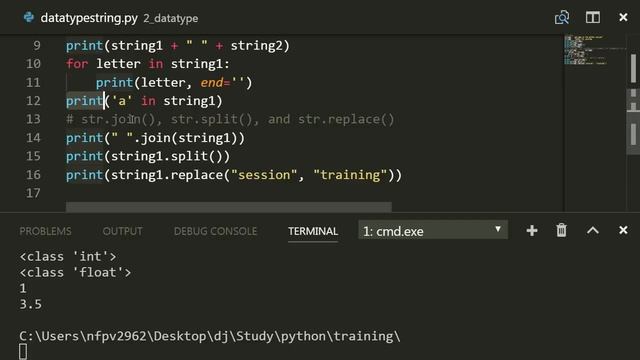Close the terminal panel
The width and height of the screenshot is (640, 360).
click(x=623, y=230)
